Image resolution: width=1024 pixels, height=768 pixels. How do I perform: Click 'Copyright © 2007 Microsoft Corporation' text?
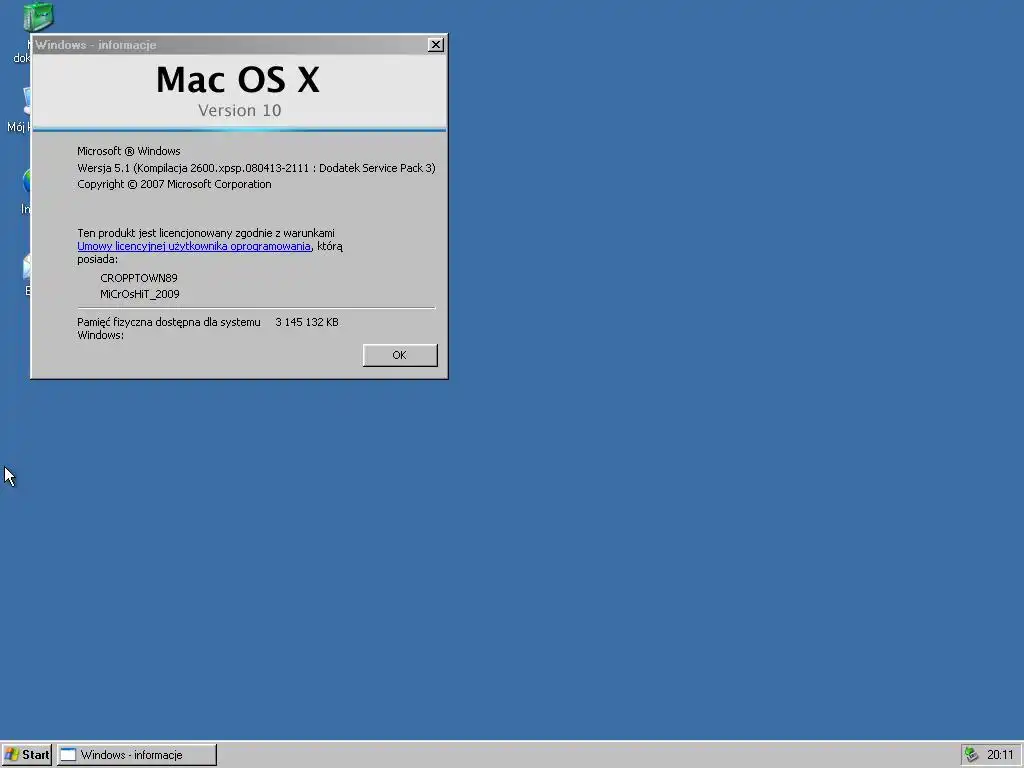(174, 184)
